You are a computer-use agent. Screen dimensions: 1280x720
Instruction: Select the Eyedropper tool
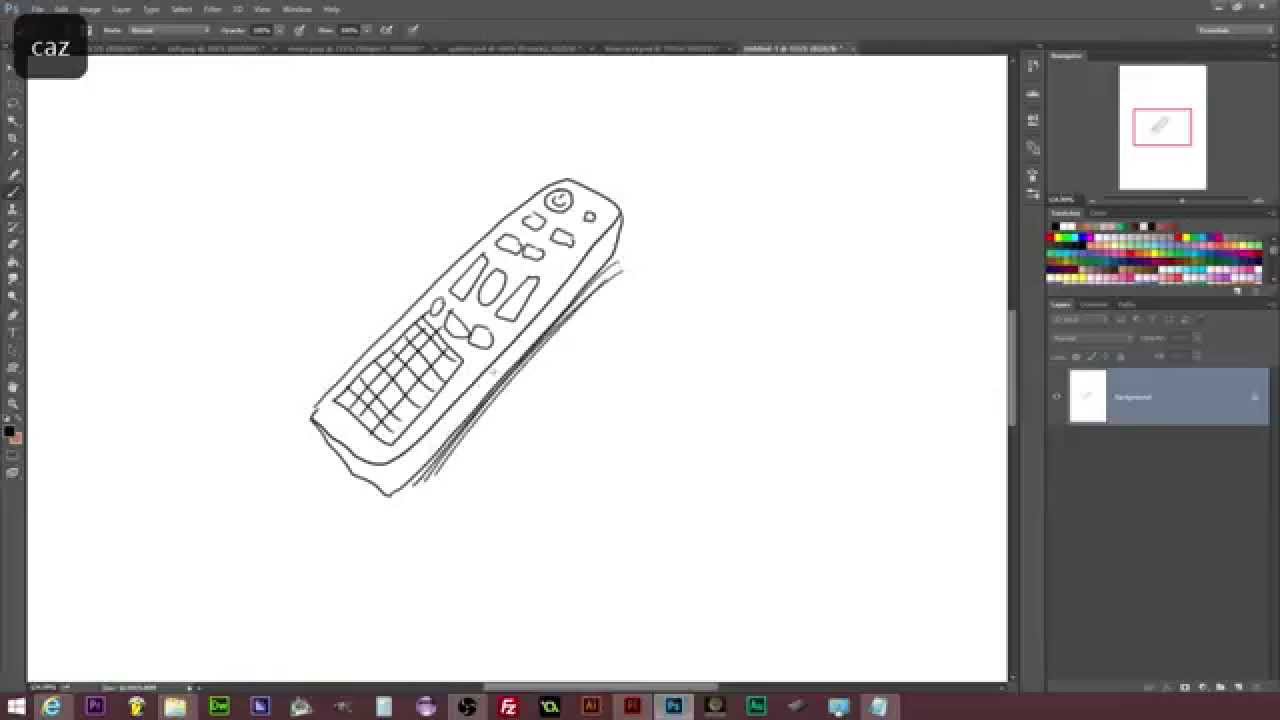14,156
